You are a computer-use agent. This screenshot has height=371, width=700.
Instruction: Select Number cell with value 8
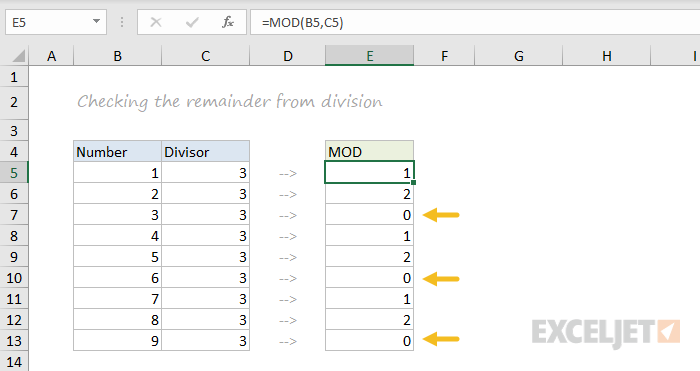[x=117, y=320]
